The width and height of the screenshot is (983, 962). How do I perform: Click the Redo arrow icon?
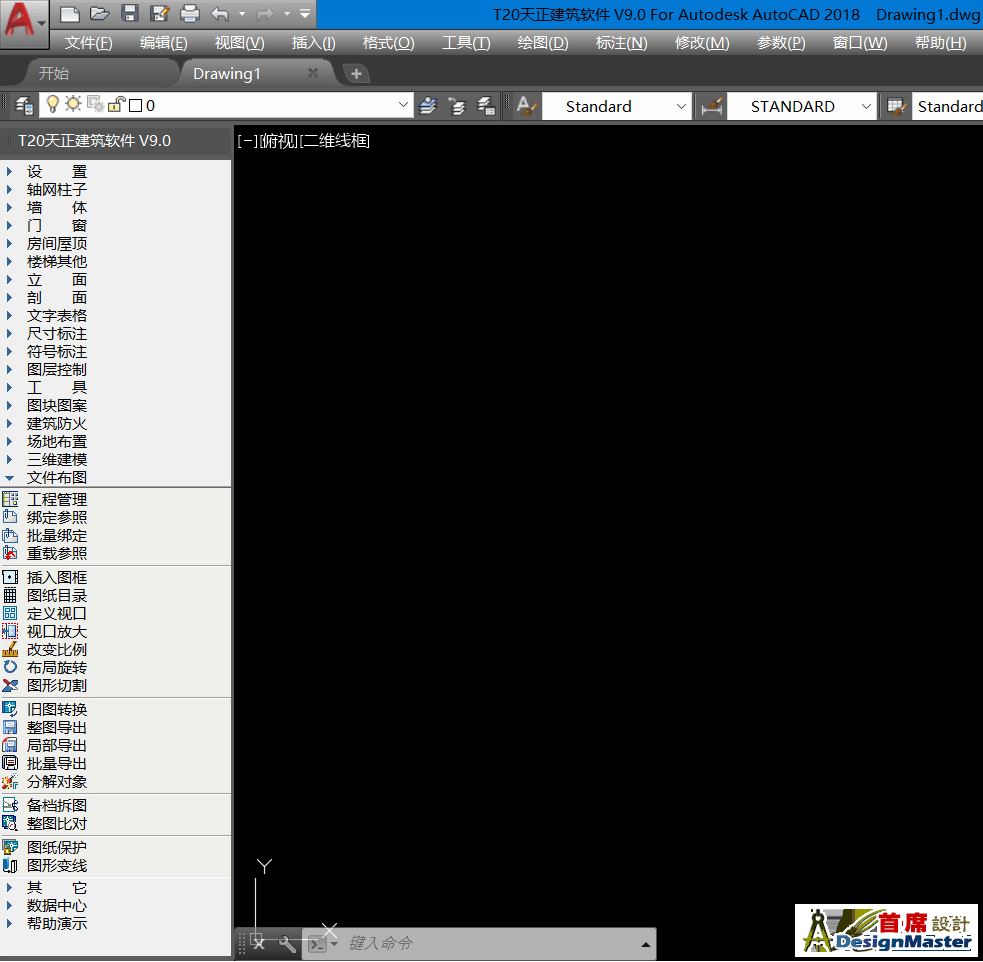pos(265,13)
